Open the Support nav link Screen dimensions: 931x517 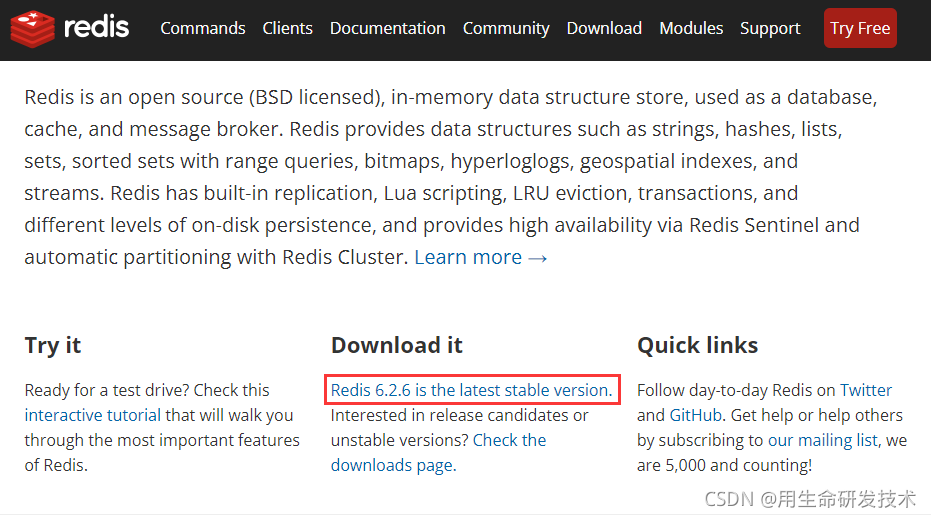[770, 28]
